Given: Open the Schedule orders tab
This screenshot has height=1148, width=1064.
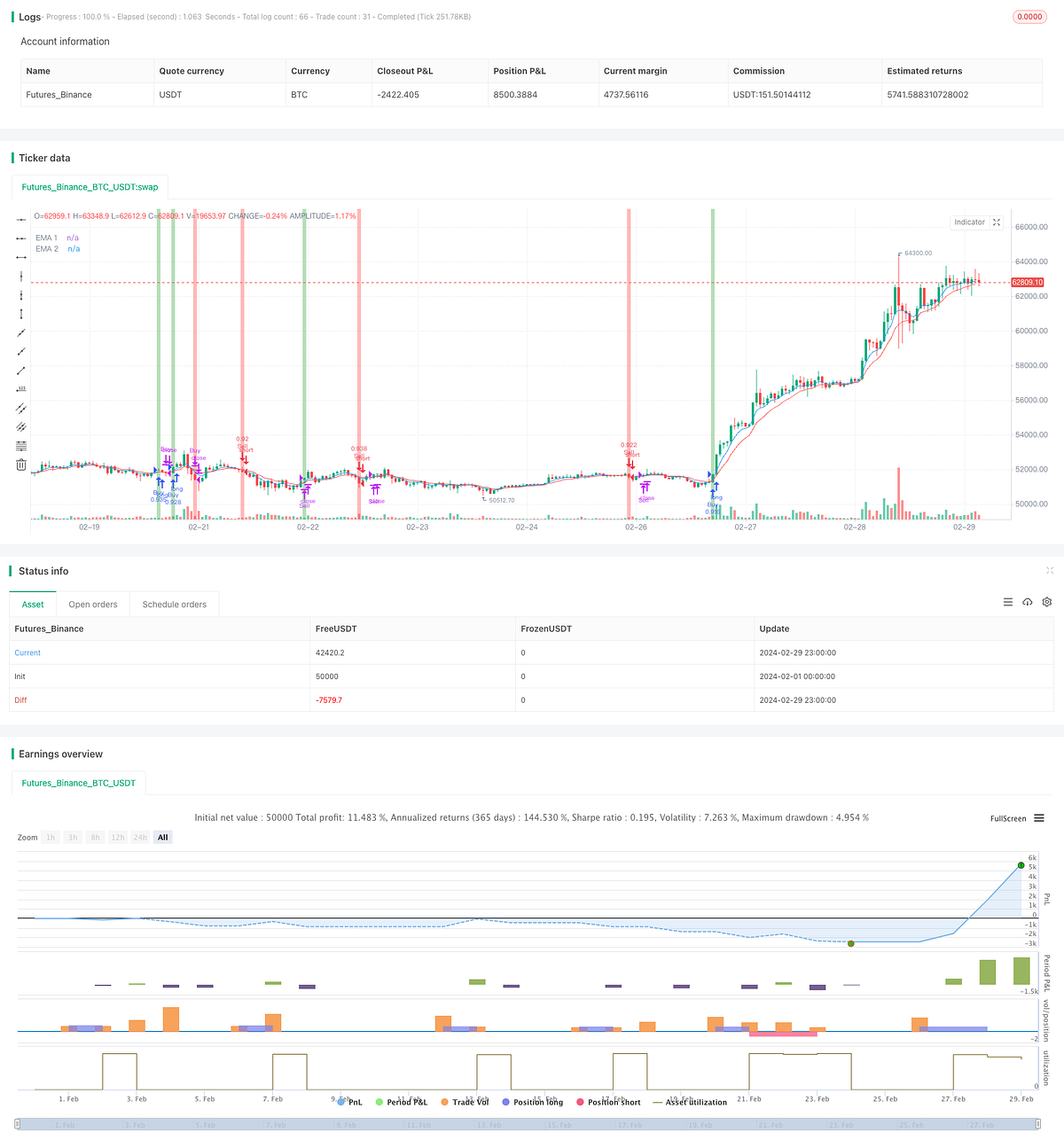Looking at the screenshot, I should [x=174, y=604].
